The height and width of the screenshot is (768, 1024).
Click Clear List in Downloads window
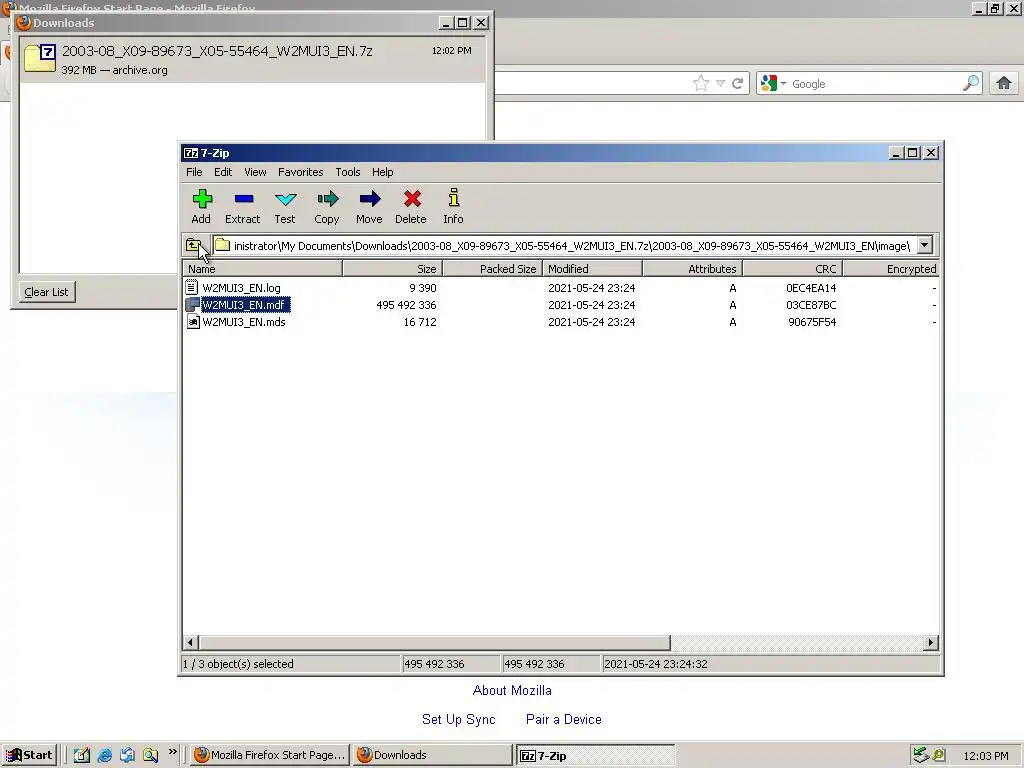point(46,292)
